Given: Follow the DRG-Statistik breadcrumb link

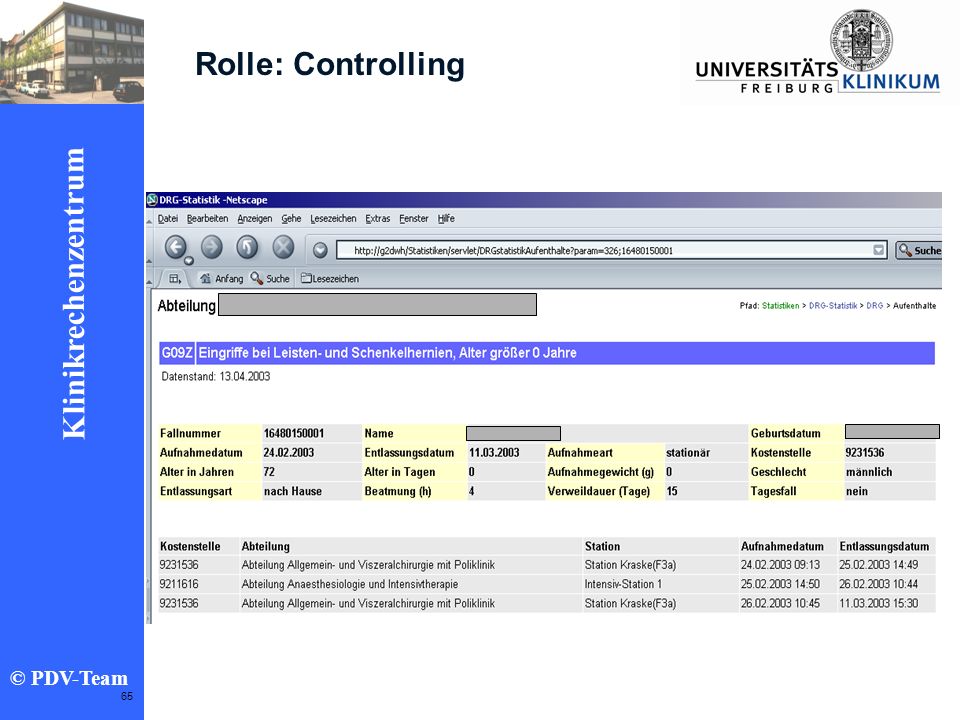Looking at the screenshot, I should (x=833, y=306).
